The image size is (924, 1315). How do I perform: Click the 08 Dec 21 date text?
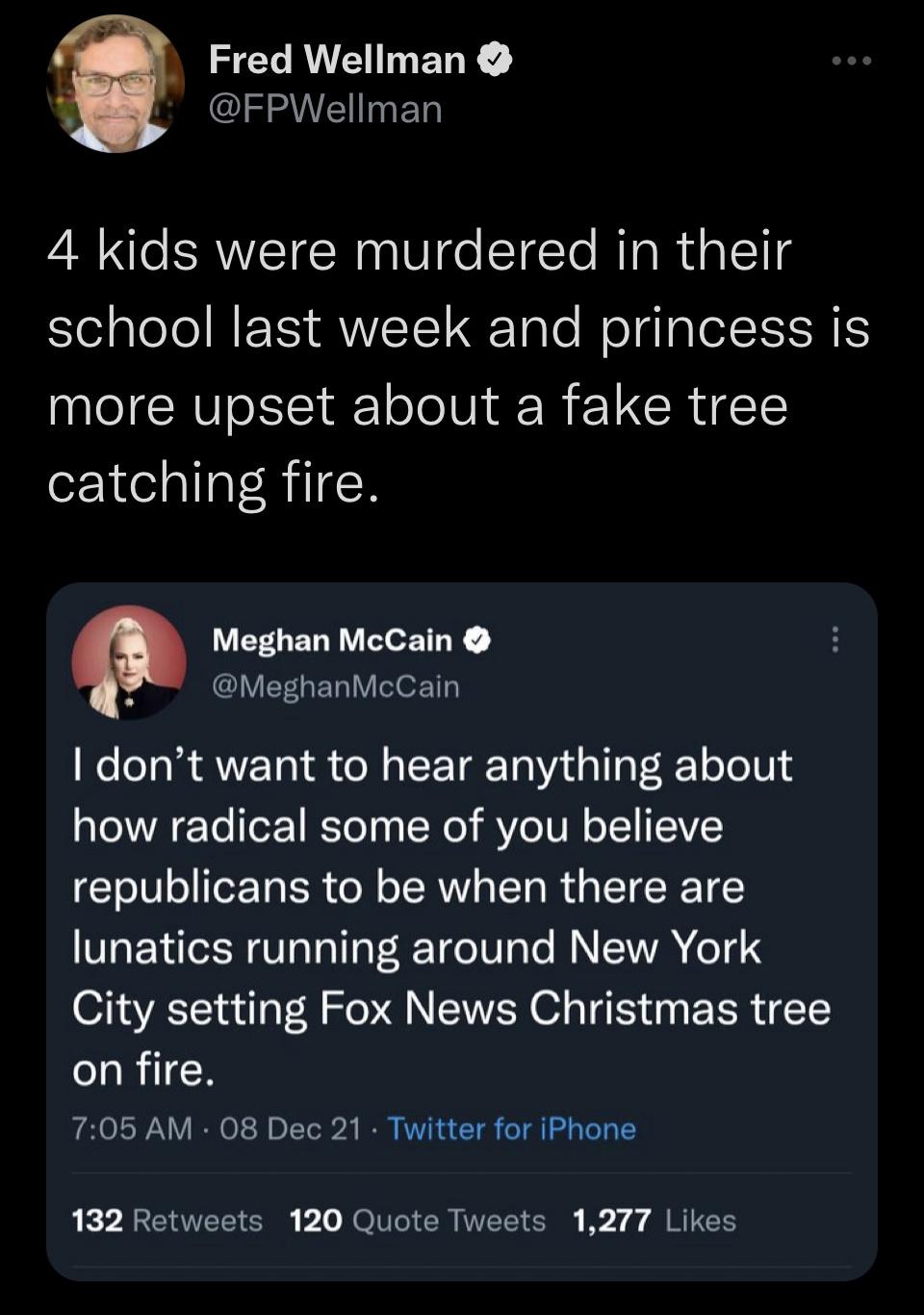[x=292, y=1128]
